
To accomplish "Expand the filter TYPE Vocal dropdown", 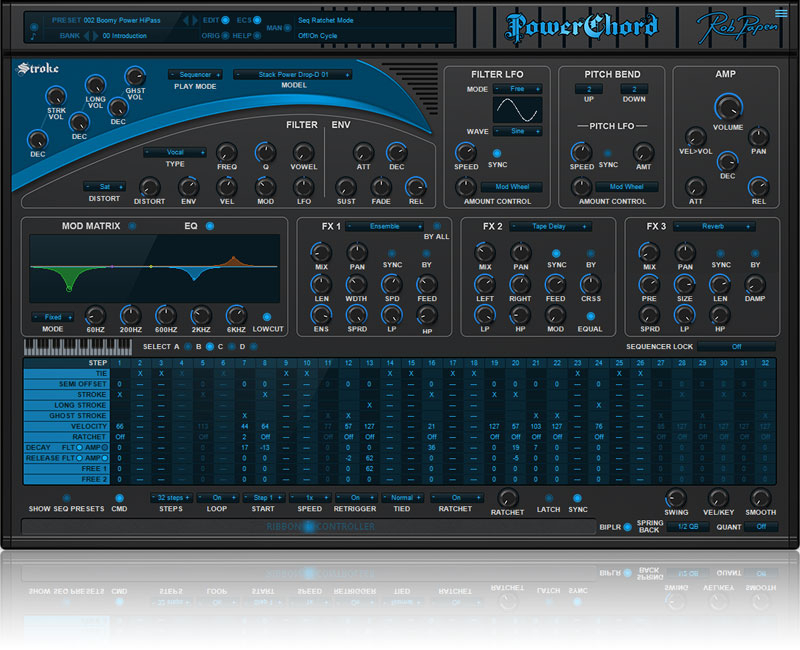I will click(x=175, y=152).
